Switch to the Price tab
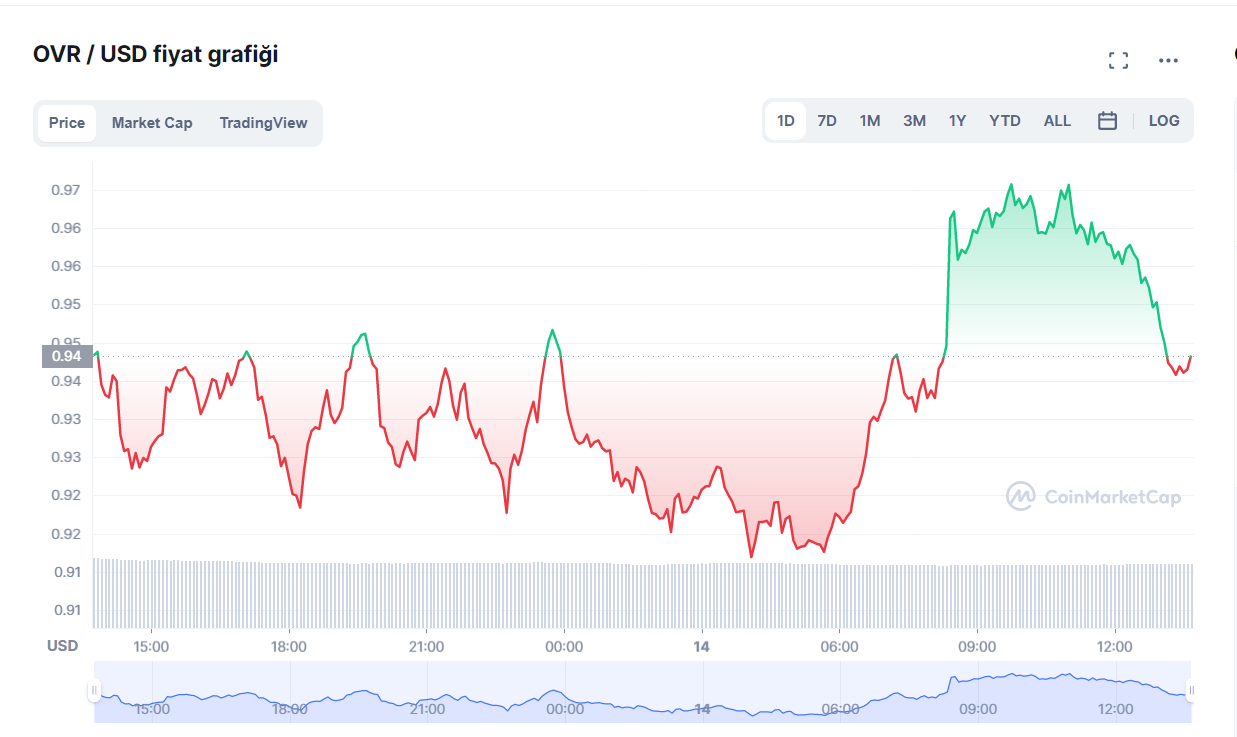 pyautogui.click(x=67, y=123)
